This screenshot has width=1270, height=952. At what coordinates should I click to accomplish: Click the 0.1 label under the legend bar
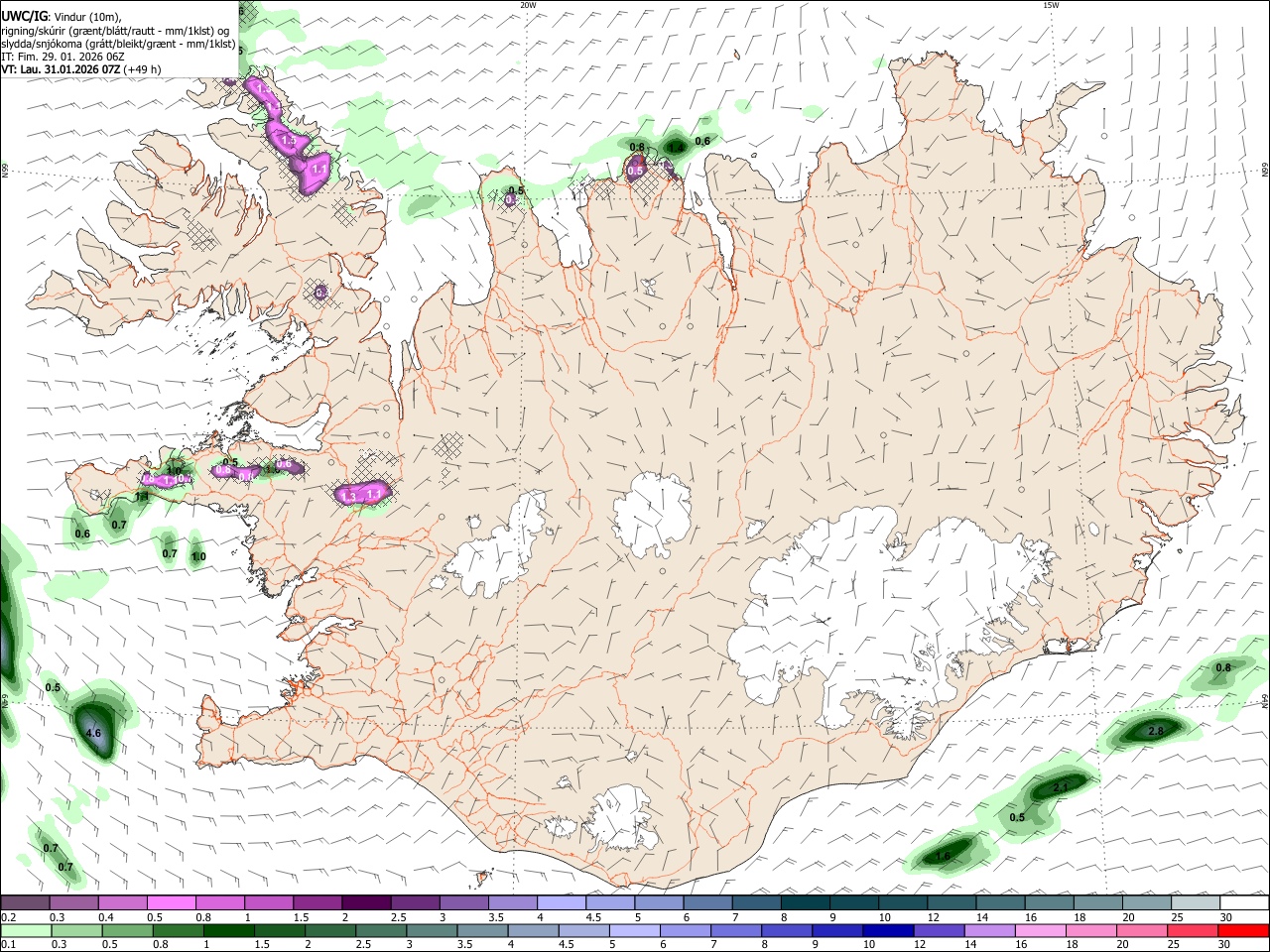(x=9, y=945)
